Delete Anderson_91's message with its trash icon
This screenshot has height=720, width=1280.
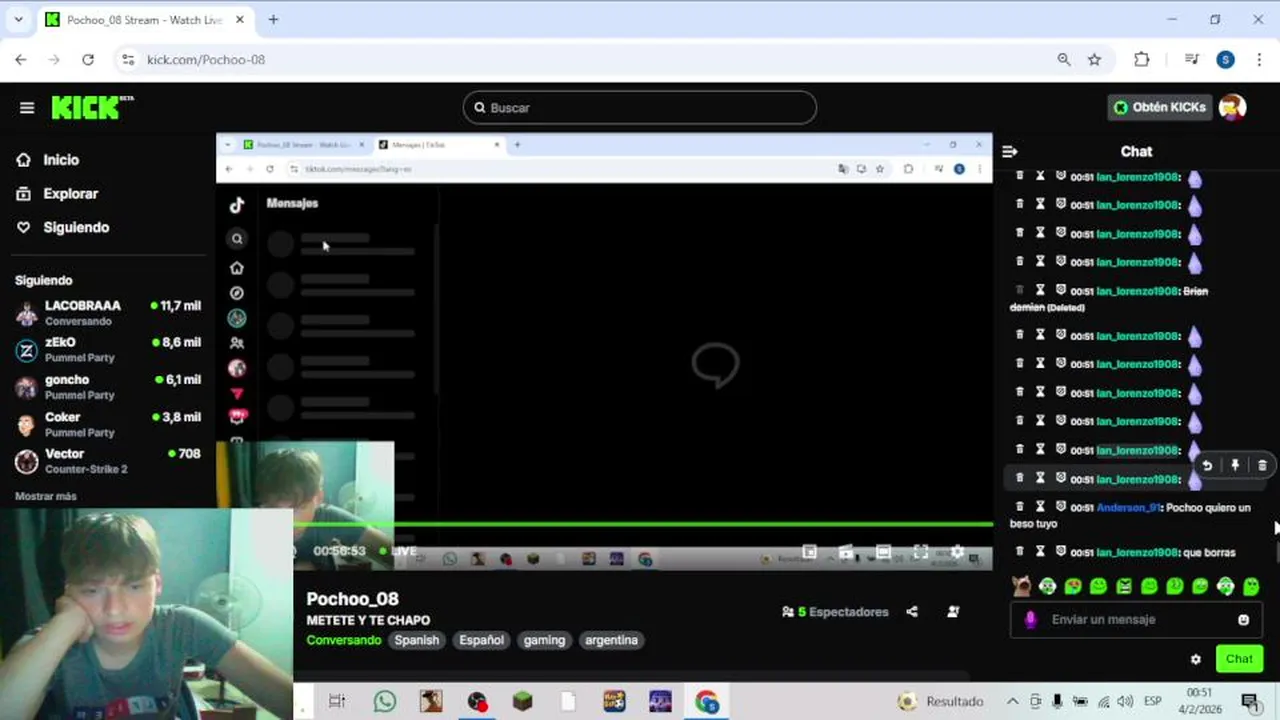1020,507
